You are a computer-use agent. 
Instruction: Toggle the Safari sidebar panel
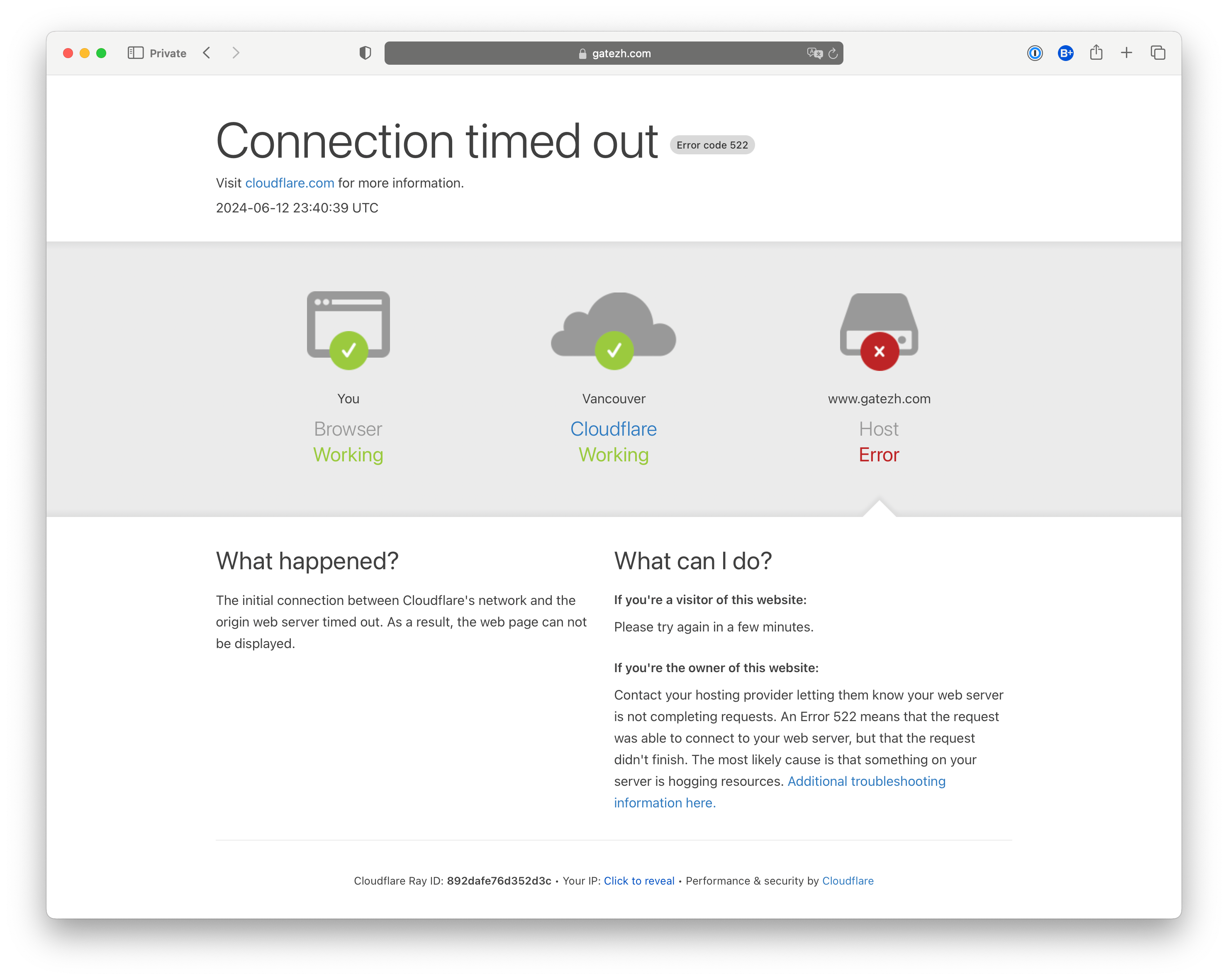pos(135,53)
